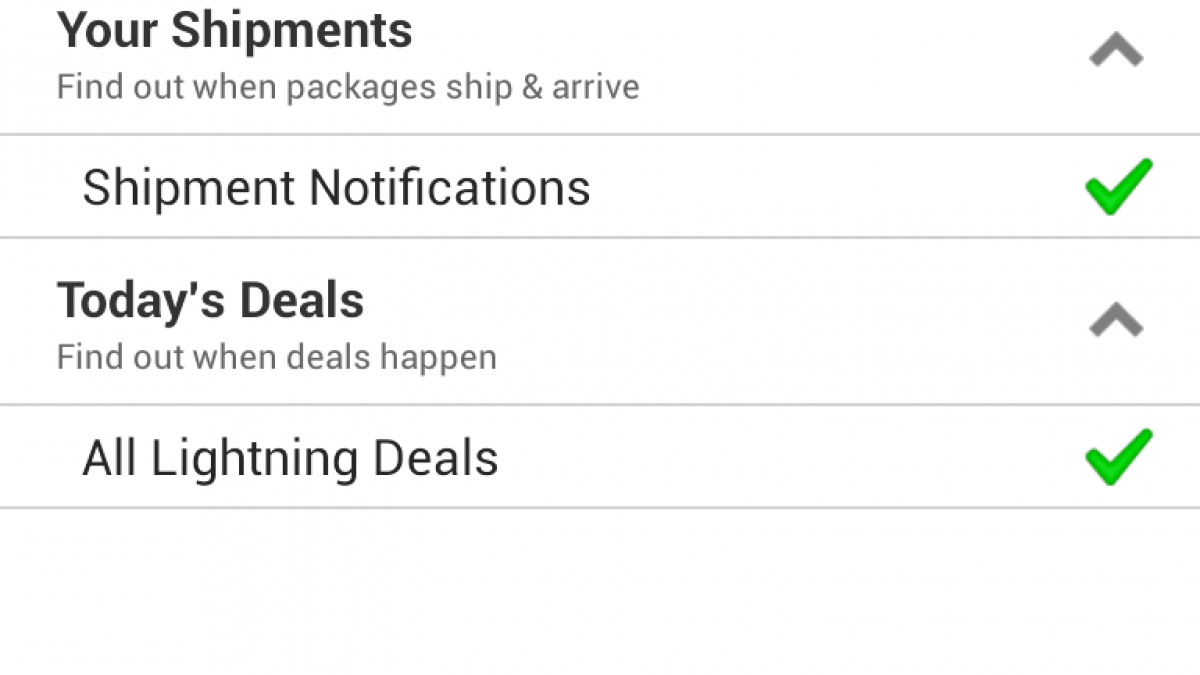This screenshot has width=1200, height=675.
Task: Hide the Shipment Notifications option row
Action: click(x=1116, y=51)
